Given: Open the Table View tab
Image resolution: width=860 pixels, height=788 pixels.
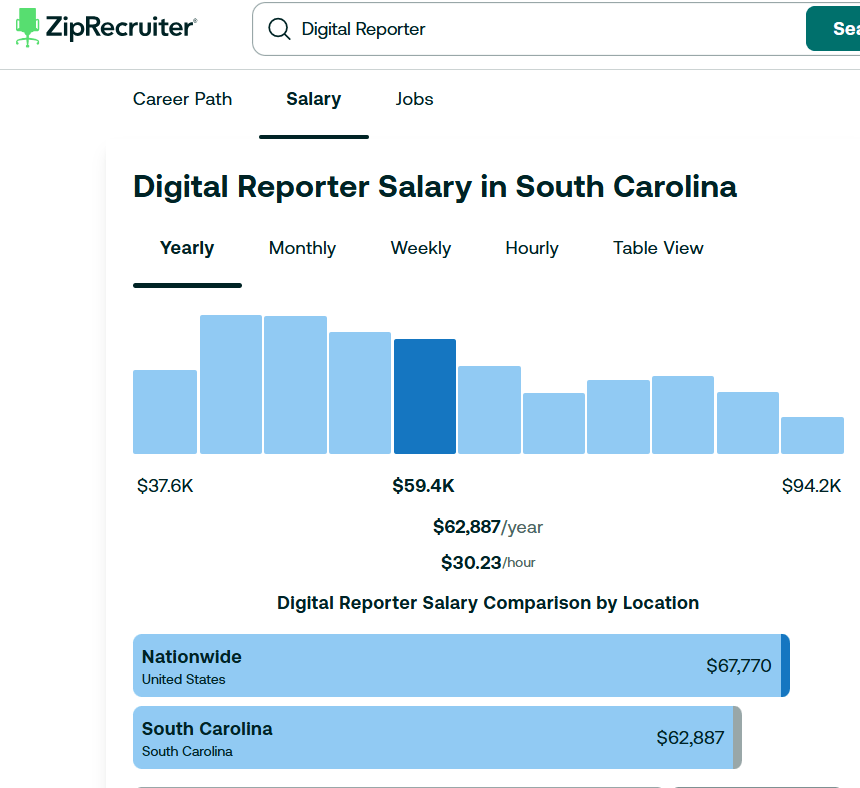Looking at the screenshot, I should (658, 248).
